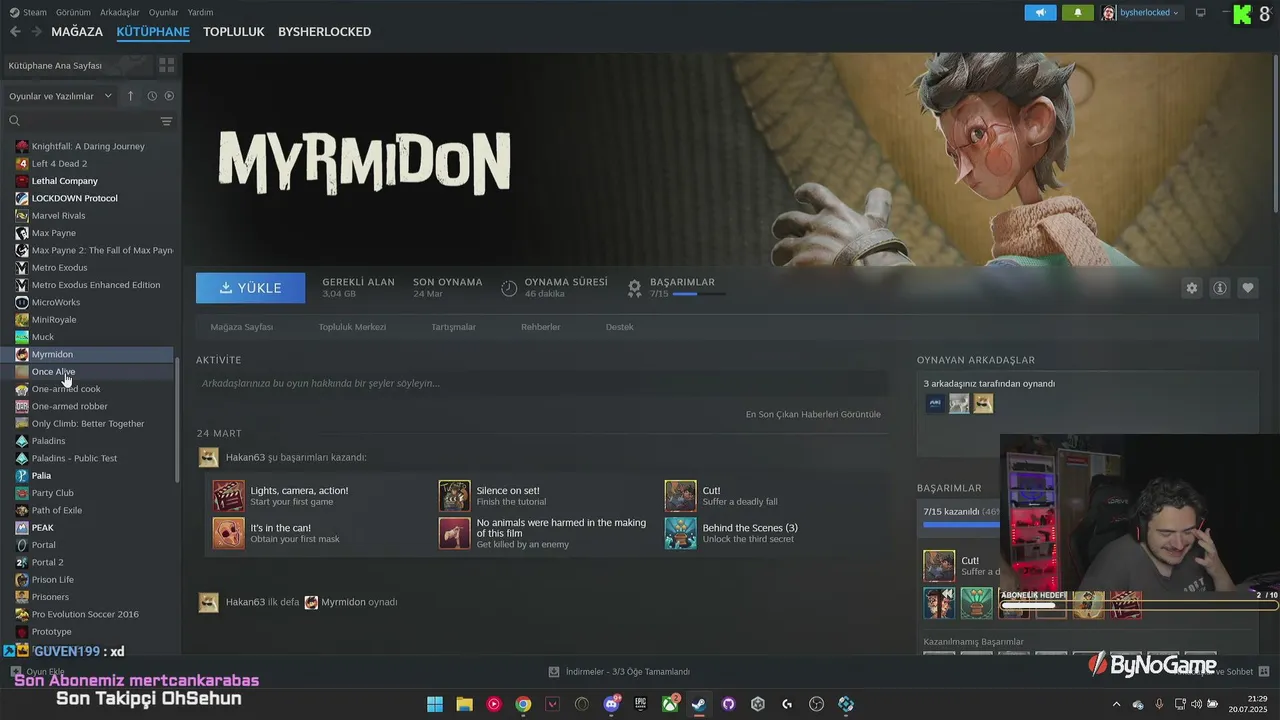Screen dimensions: 1280x720
Task: Click İndirmeler status at bottom
Action: 620,672
